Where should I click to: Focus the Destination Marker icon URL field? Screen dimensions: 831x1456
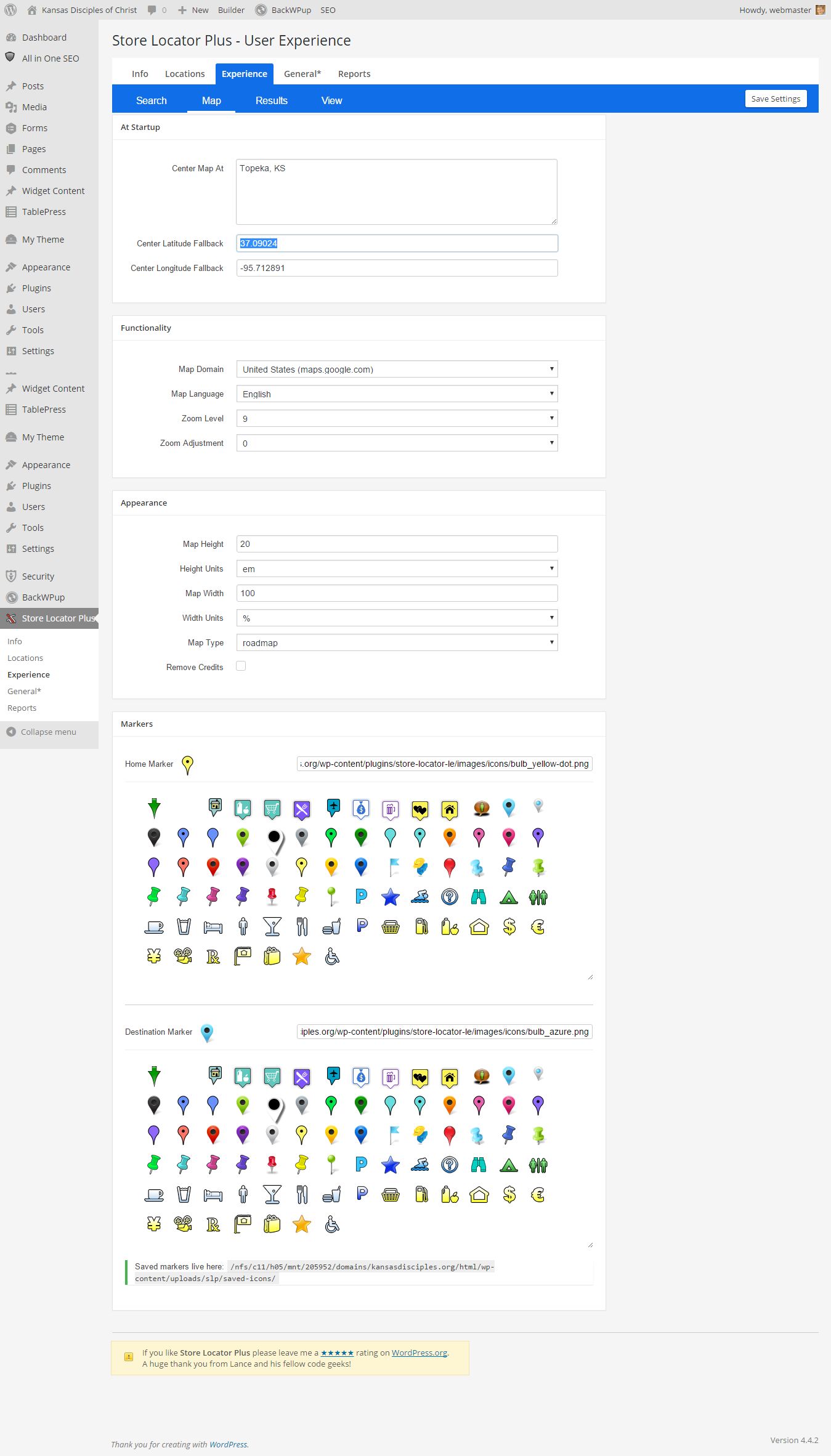coord(444,1032)
